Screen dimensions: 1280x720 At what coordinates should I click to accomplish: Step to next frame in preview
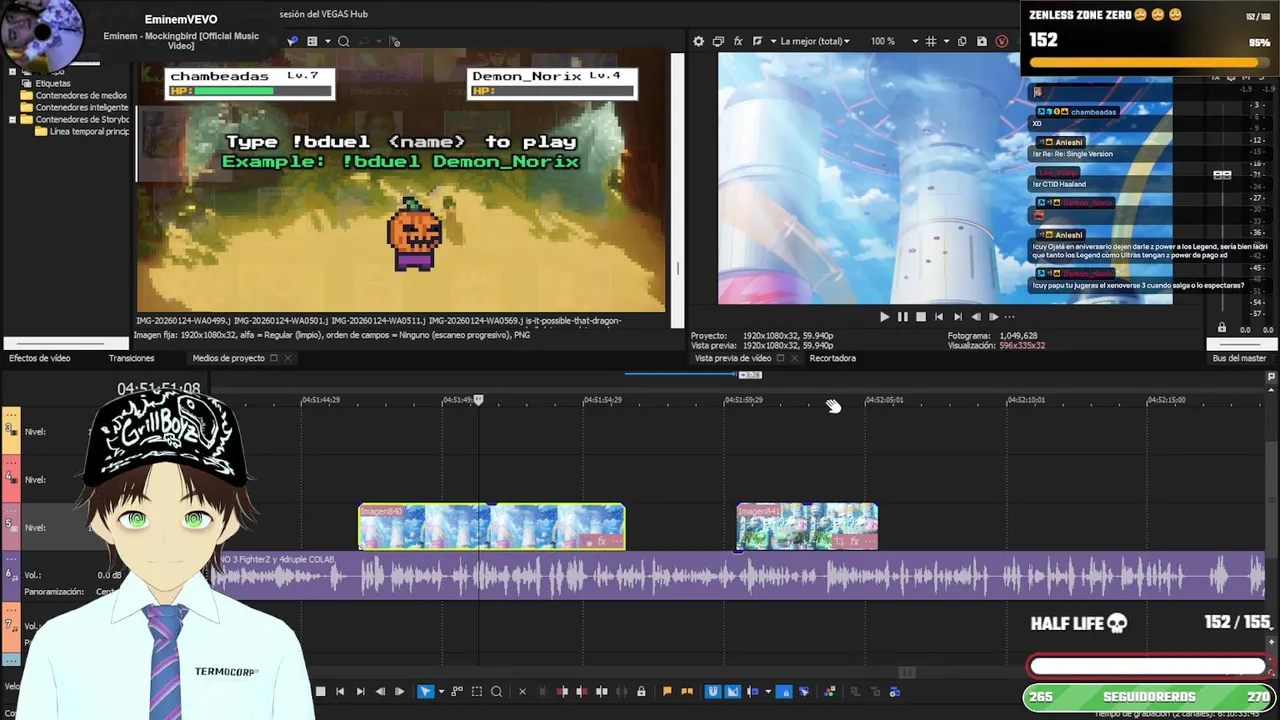coord(993,317)
